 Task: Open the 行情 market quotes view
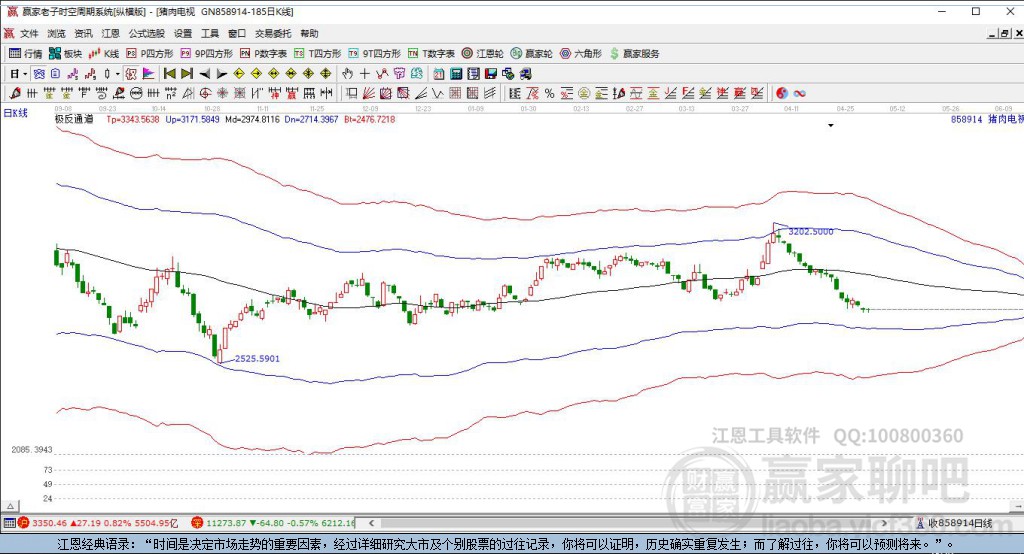coord(26,54)
